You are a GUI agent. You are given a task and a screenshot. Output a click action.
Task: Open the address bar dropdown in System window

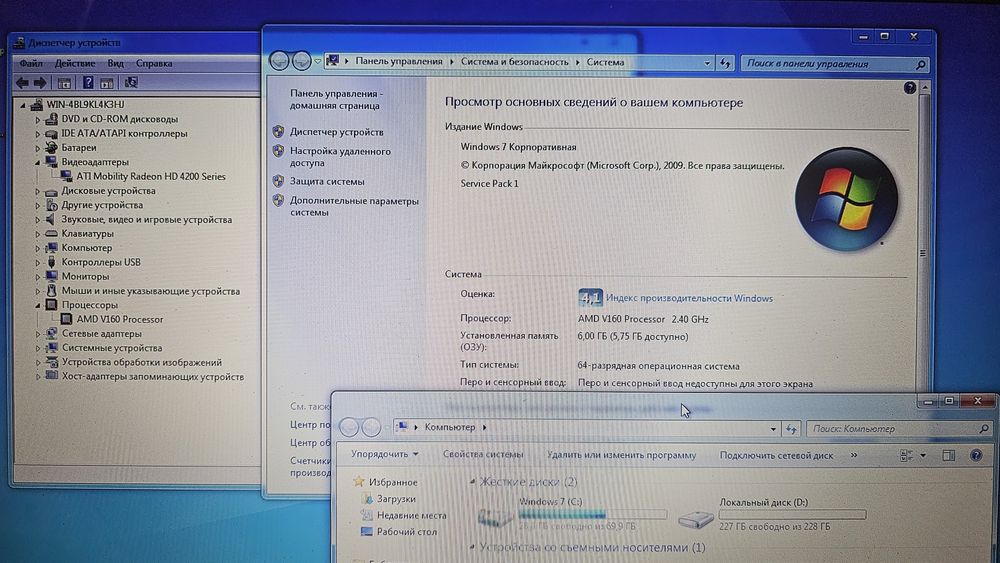[x=707, y=62]
